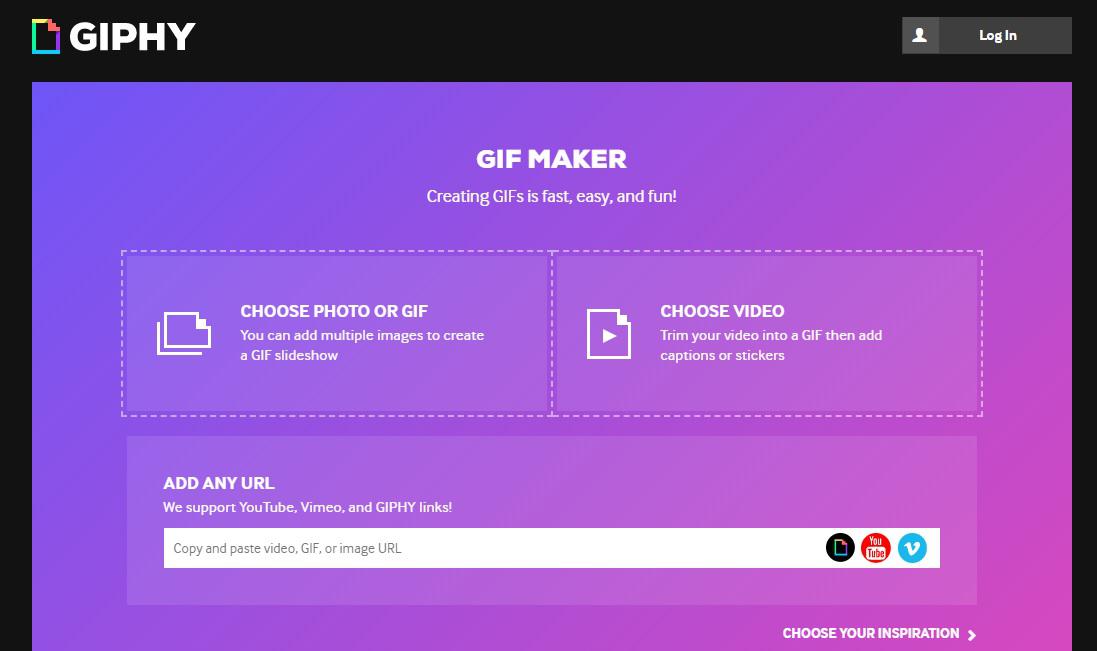
Task: Click the GIF Maker title
Action: [551, 159]
